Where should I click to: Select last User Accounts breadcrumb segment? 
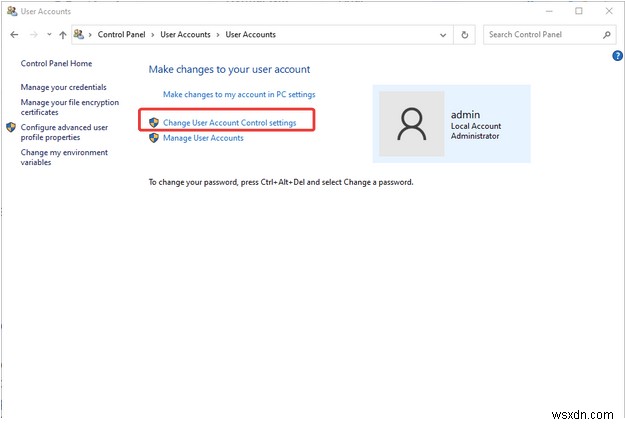pyautogui.click(x=250, y=35)
